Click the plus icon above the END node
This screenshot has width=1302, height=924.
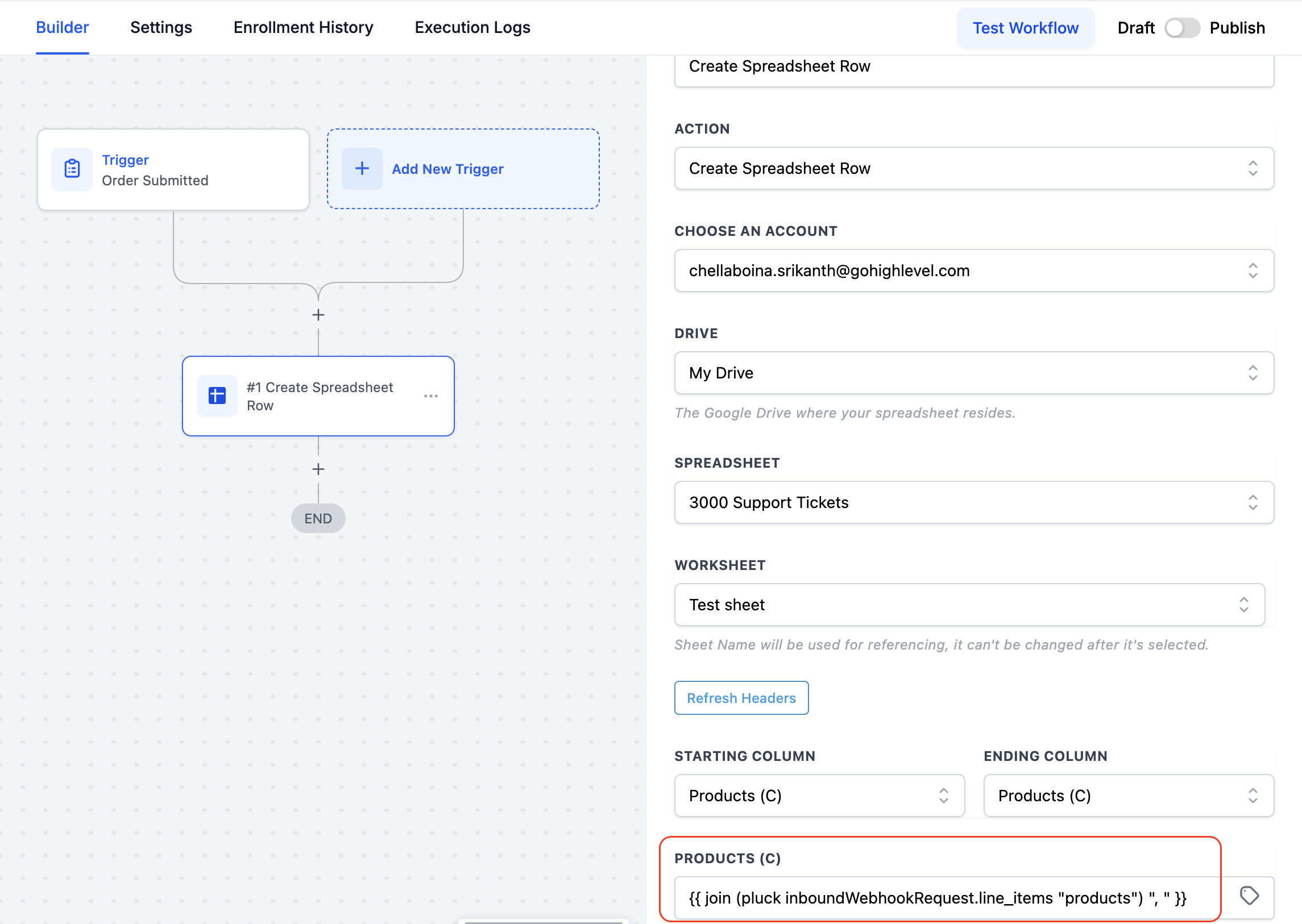coord(318,469)
